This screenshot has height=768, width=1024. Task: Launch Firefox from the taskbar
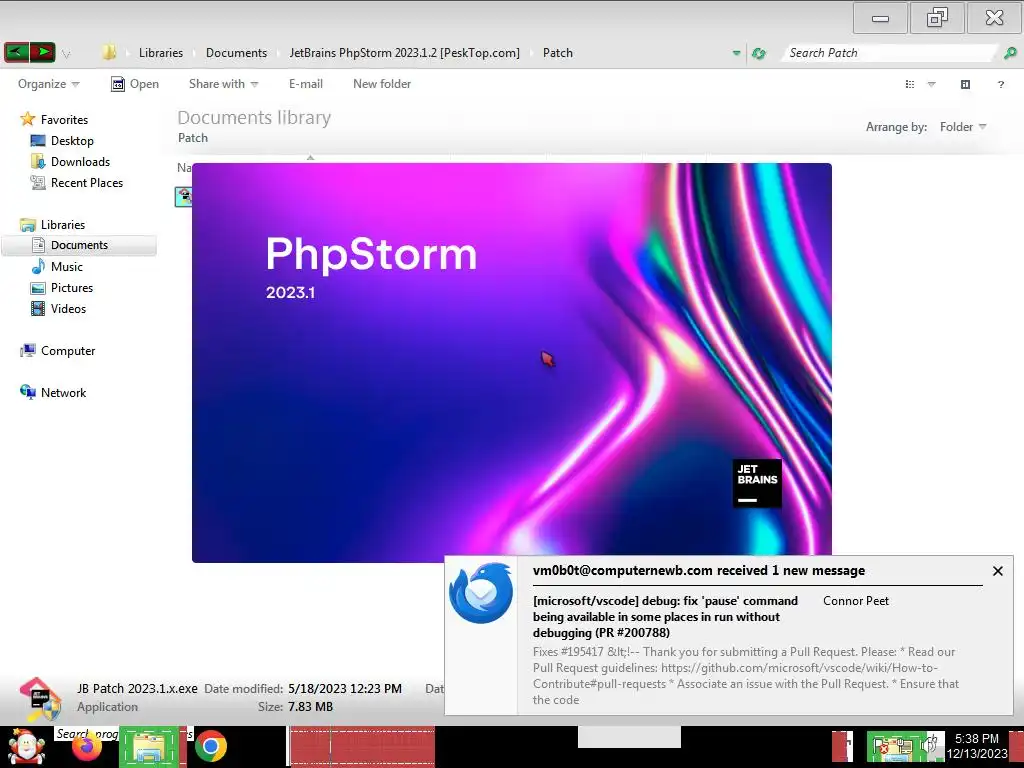87,748
